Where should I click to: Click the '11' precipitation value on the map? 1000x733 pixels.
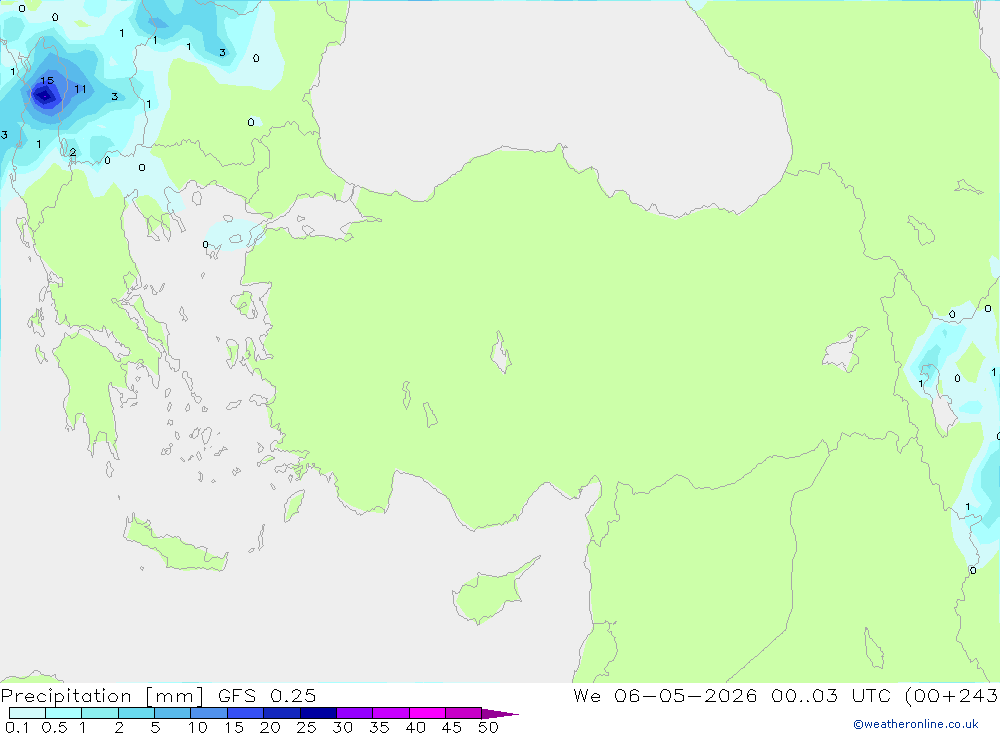[x=80, y=89]
